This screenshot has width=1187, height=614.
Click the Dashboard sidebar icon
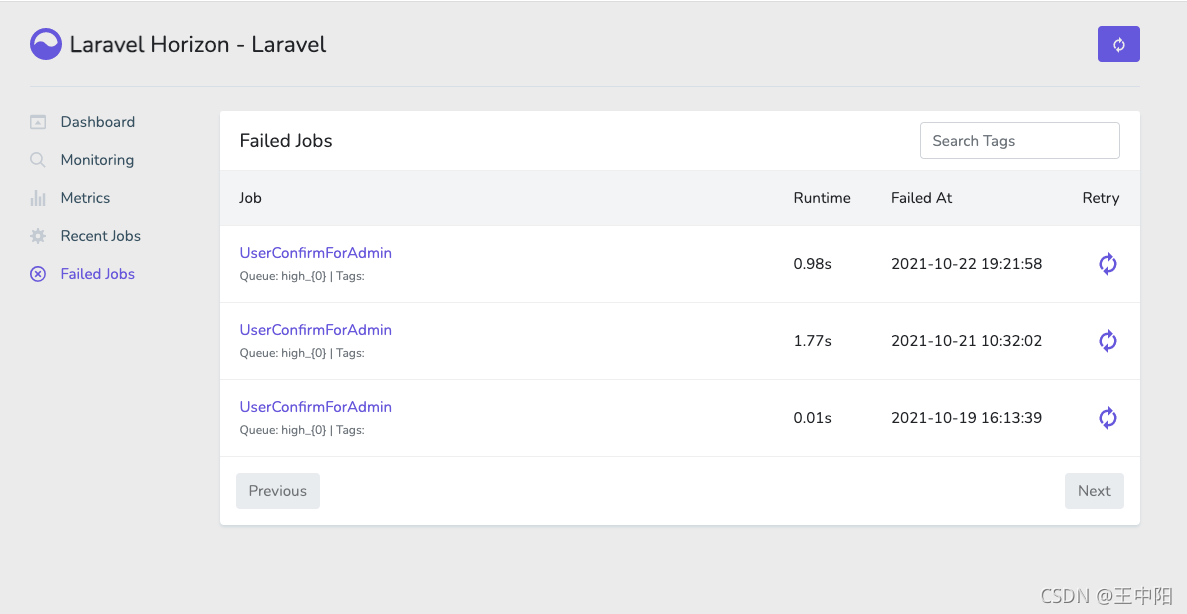click(38, 122)
